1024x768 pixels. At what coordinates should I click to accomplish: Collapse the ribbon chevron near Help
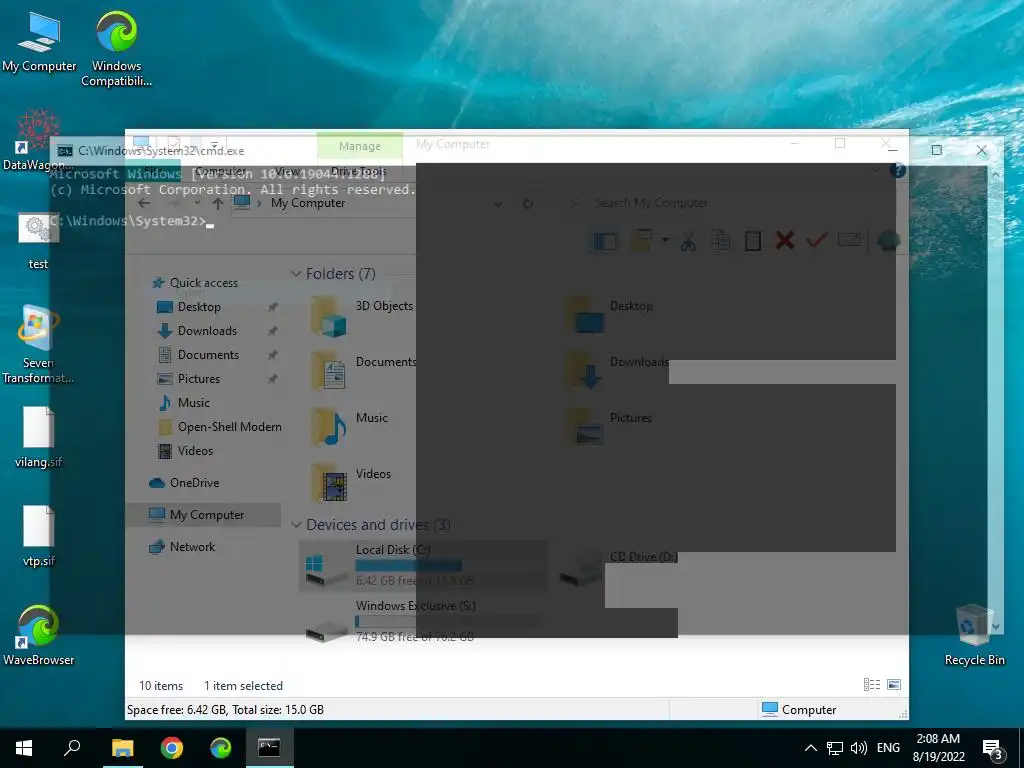tap(876, 171)
